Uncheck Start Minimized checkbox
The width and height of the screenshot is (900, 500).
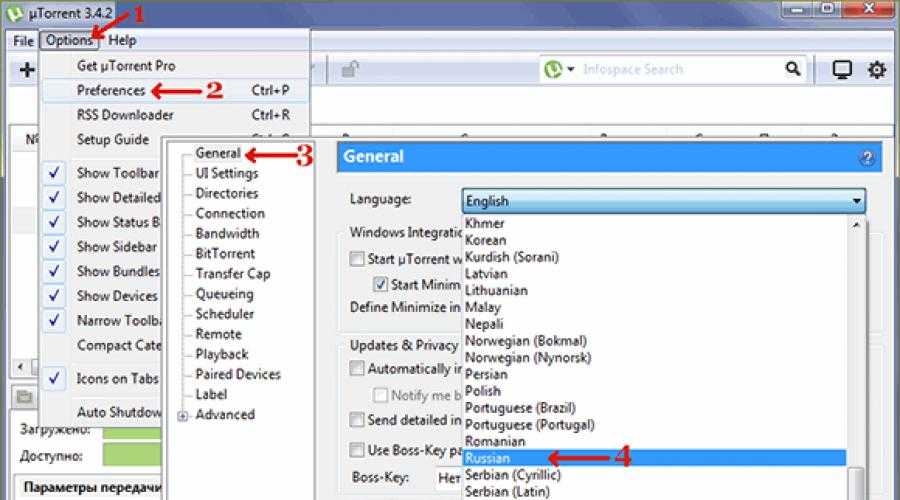(x=380, y=284)
